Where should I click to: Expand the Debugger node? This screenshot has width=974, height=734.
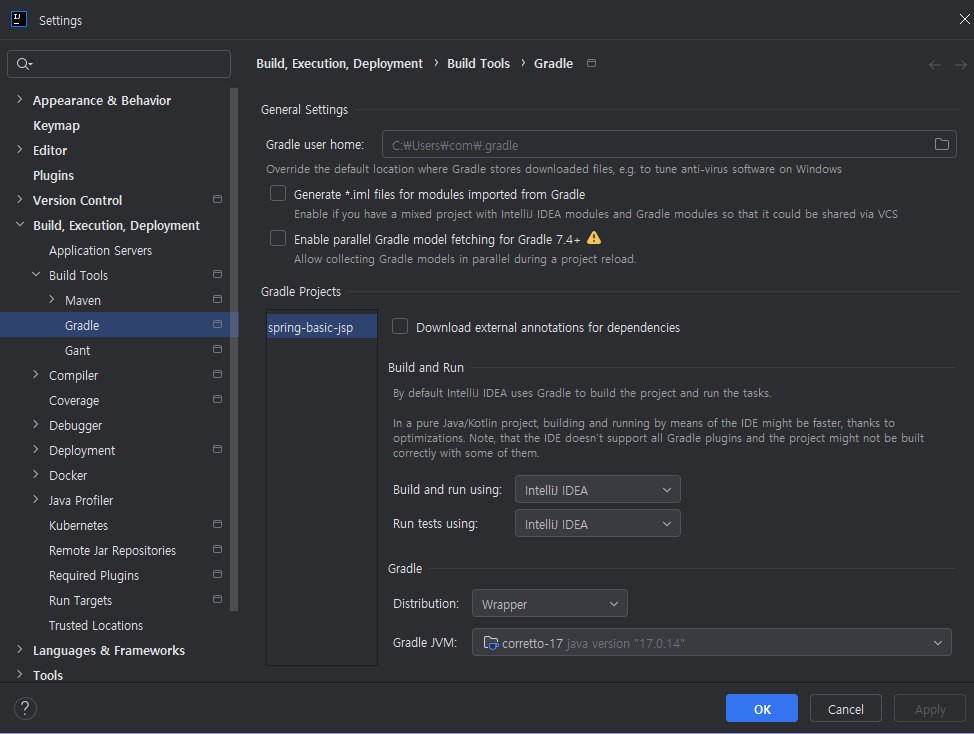coord(36,425)
